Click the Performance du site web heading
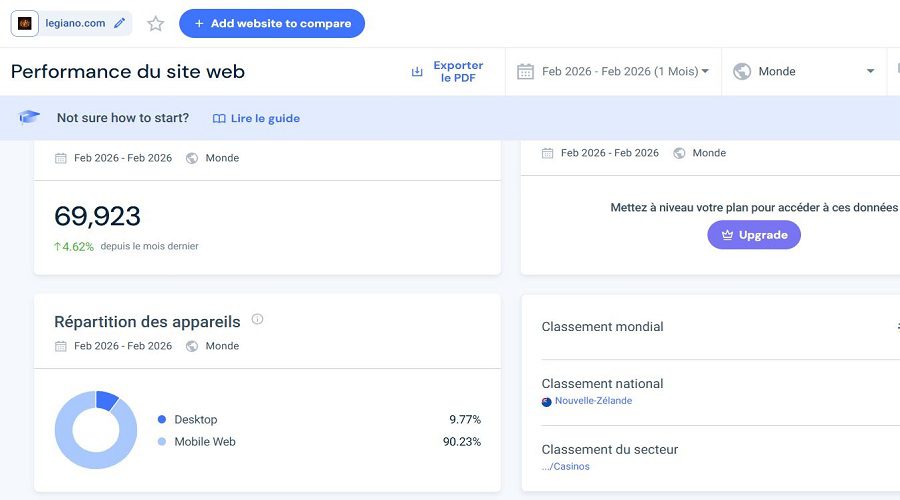This screenshot has height=500, width=900. point(127,72)
